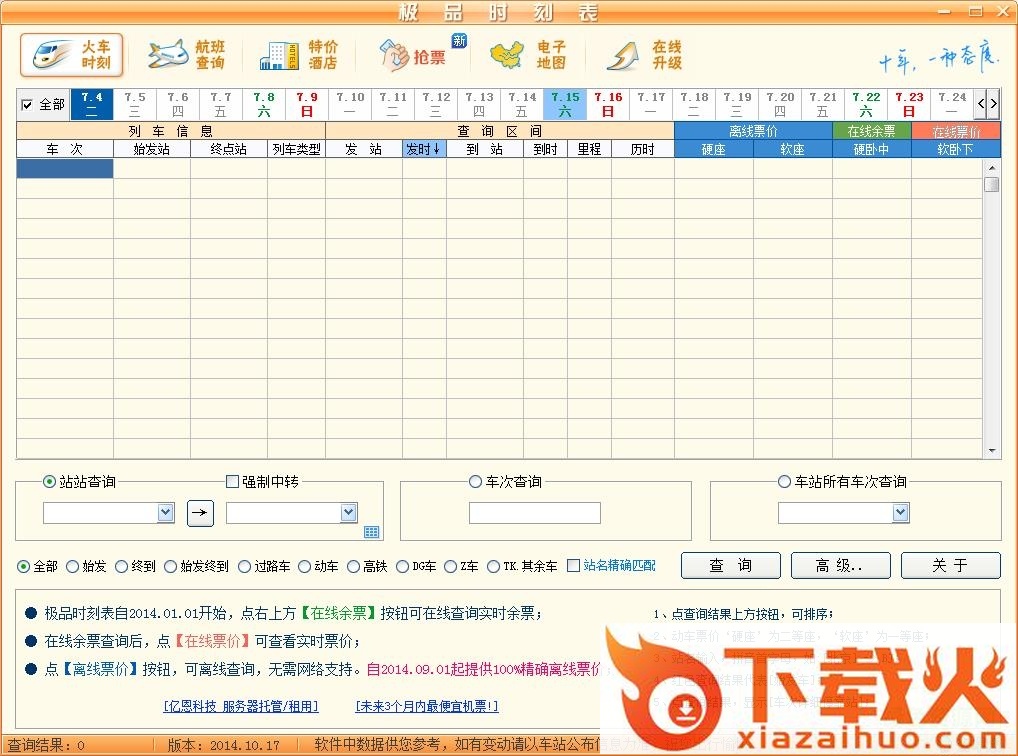Open the 航班查询 flight search module
Image resolution: width=1018 pixels, height=756 pixels.
186,55
